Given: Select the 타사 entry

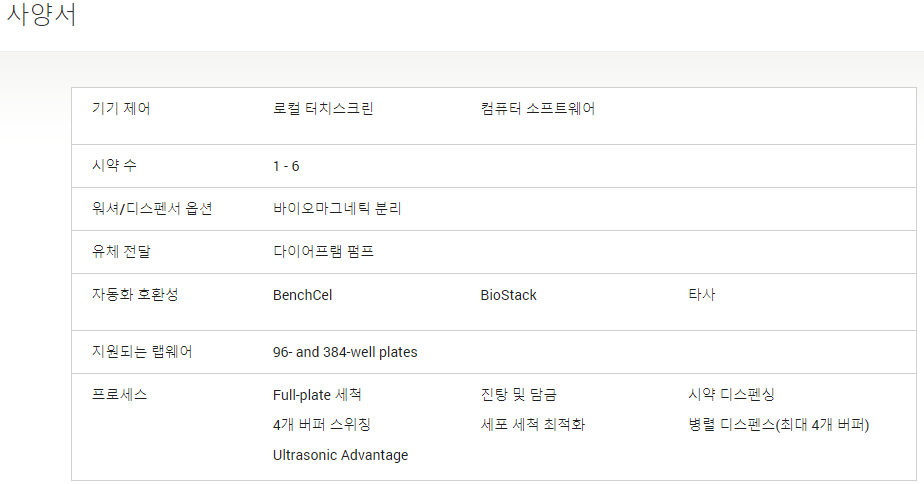Looking at the screenshot, I should coord(701,294).
